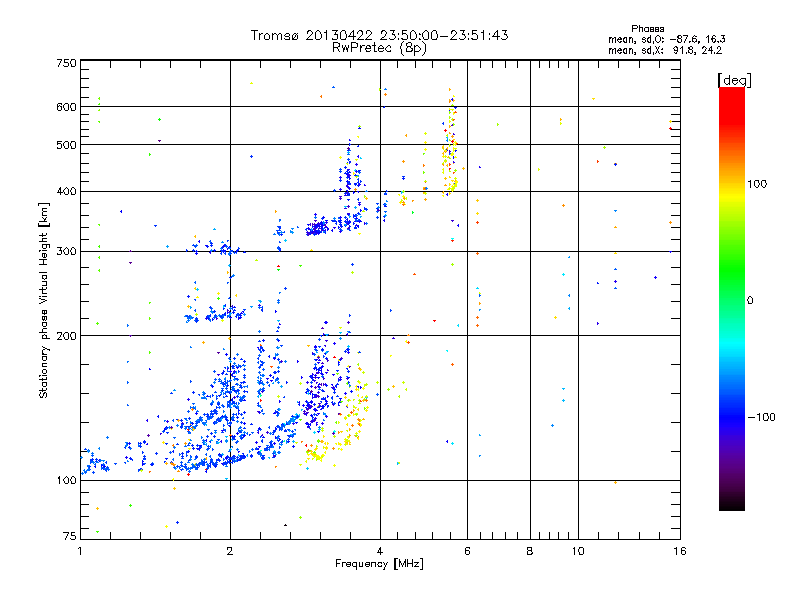The height and width of the screenshot is (600, 800).
Task: Click the x-axis tick label '8'
Action: [530, 551]
